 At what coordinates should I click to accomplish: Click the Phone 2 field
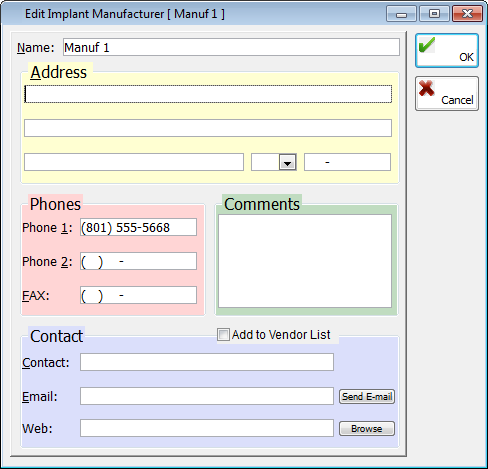(138, 261)
